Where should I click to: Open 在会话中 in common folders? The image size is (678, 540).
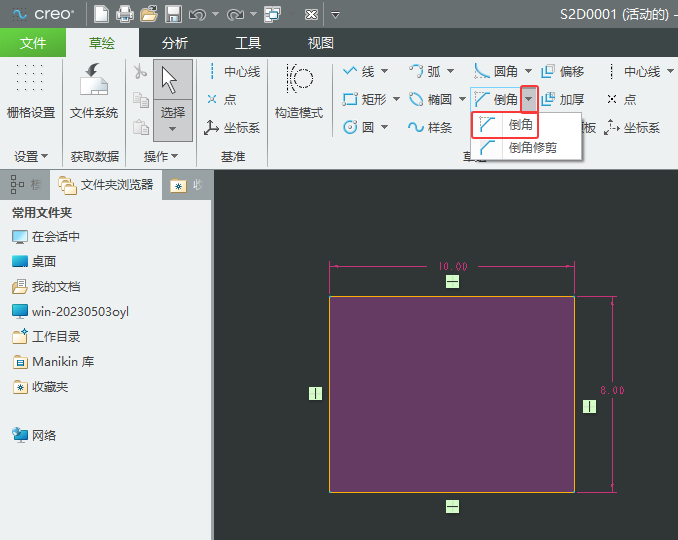pos(46,236)
